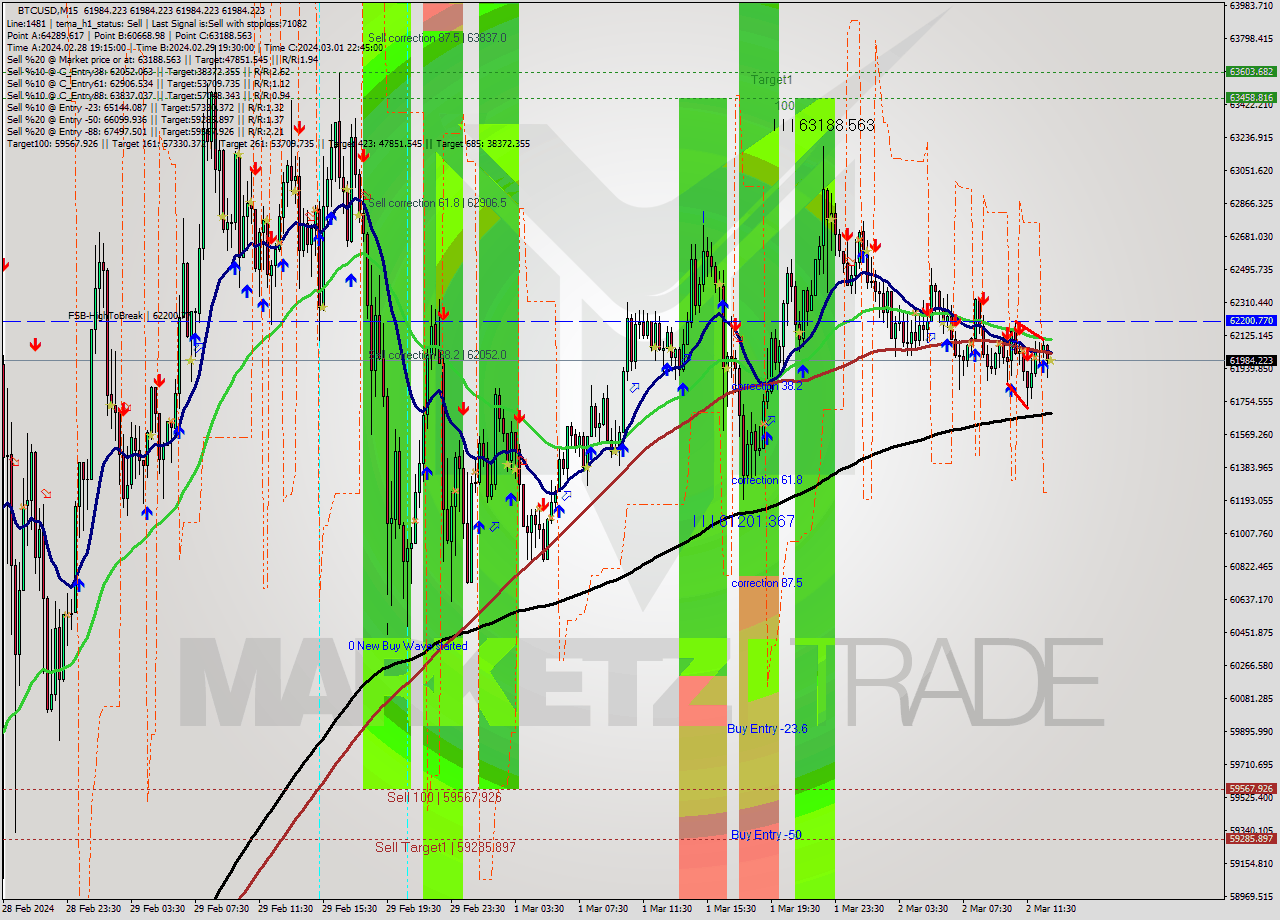The image size is (1280, 920).
Task: Select the 60081.285 price axis value
Action: click(1251, 699)
